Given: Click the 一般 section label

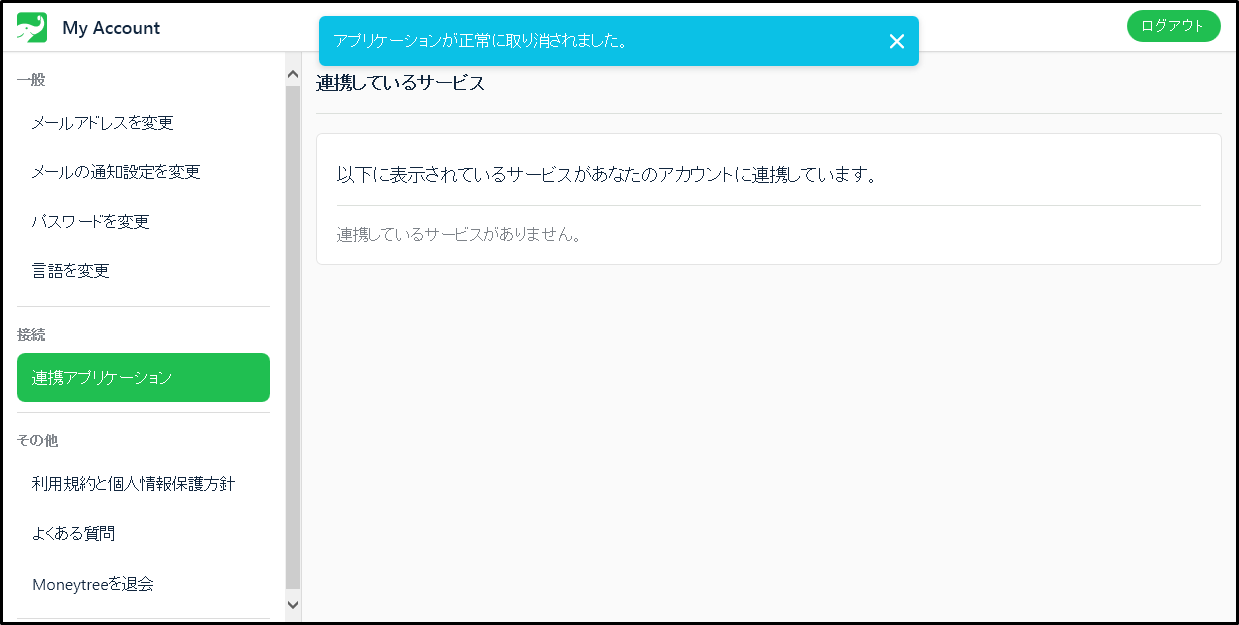Looking at the screenshot, I should click(31, 80).
